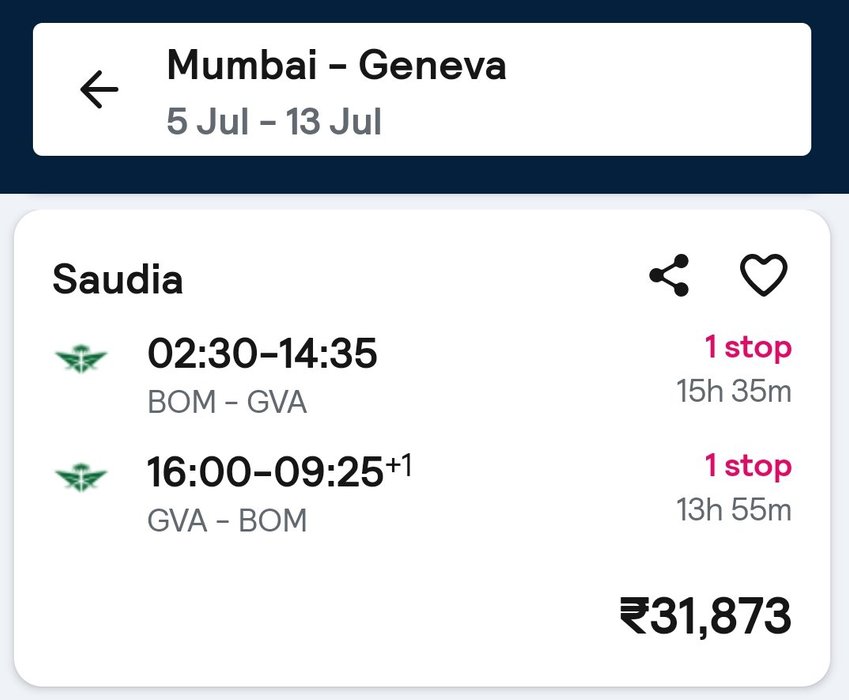Screen dimensions: 849x700
Task: Edit the 5 Jul - 13 Jul travel dates
Action: (x=274, y=123)
